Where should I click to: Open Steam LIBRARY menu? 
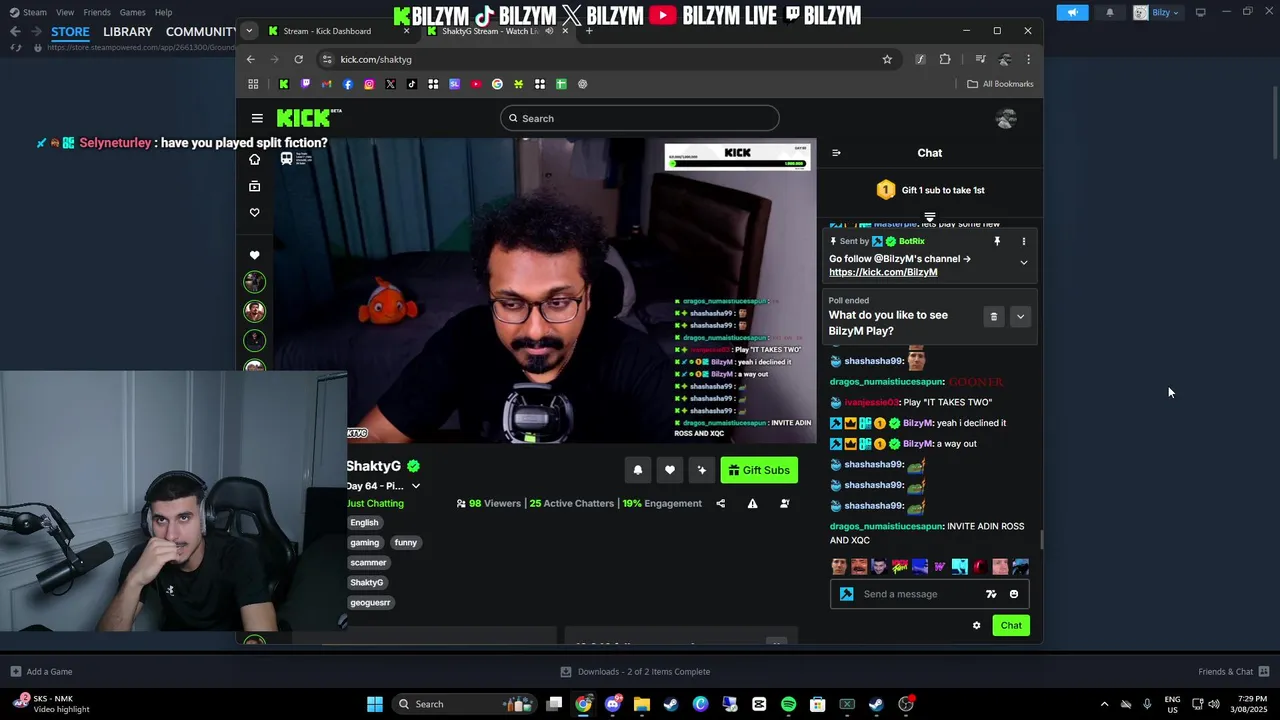point(128,32)
